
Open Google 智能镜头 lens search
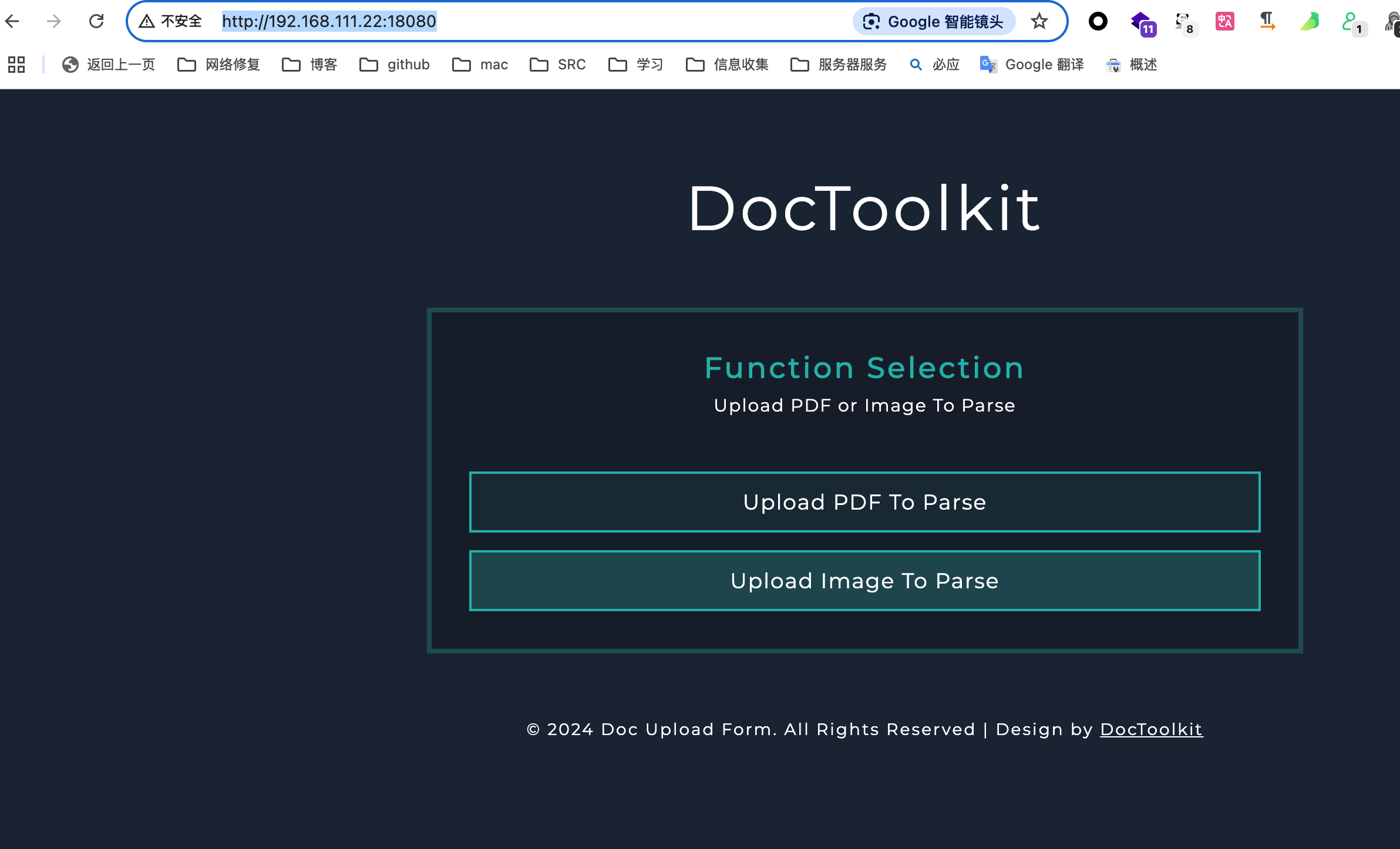[x=934, y=22]
